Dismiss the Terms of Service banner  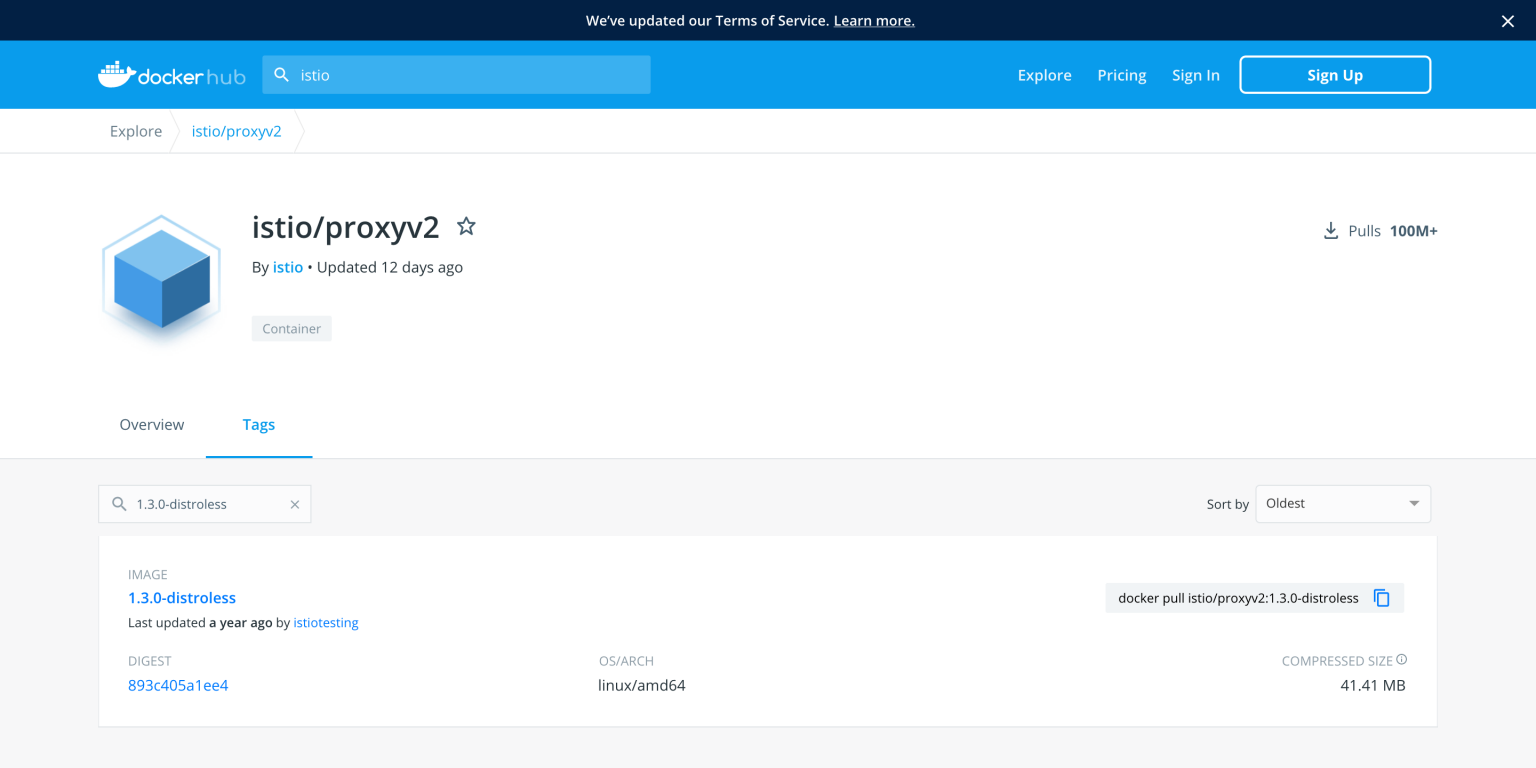1508,21
